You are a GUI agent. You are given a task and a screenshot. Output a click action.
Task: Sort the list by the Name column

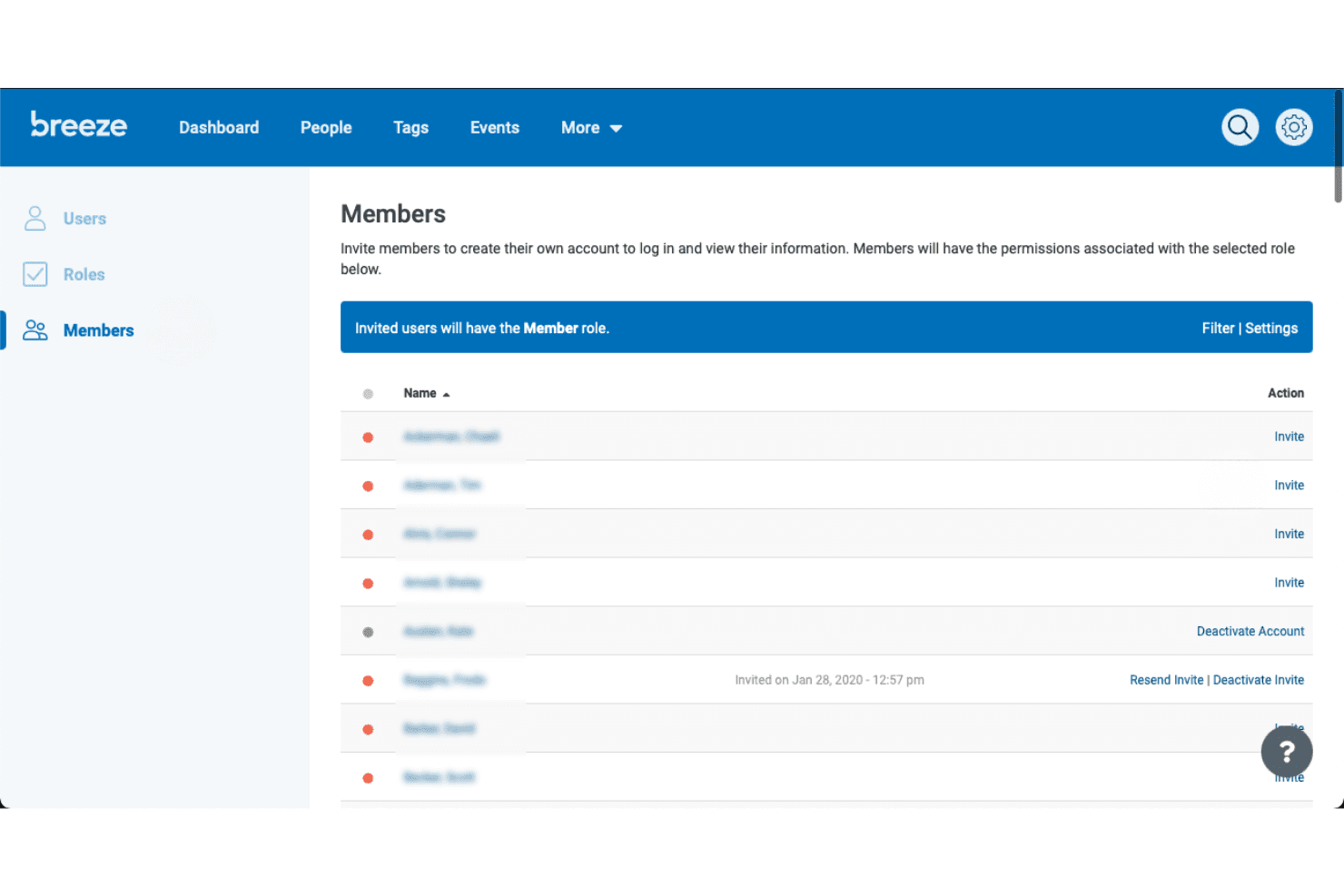(x=427, y=393)
